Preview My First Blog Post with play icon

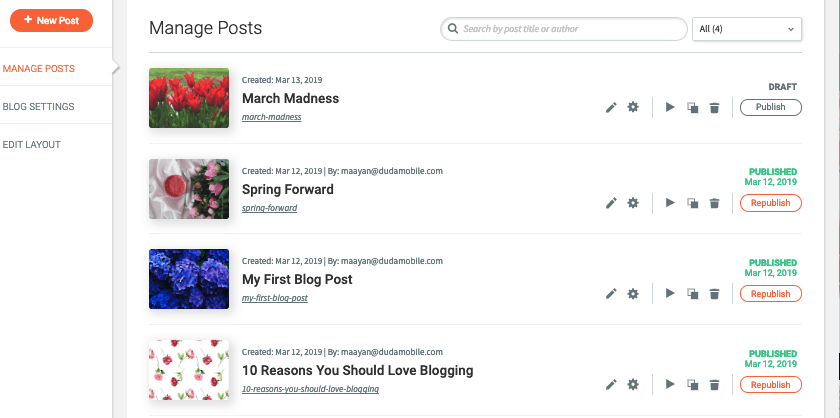[670, 293]
